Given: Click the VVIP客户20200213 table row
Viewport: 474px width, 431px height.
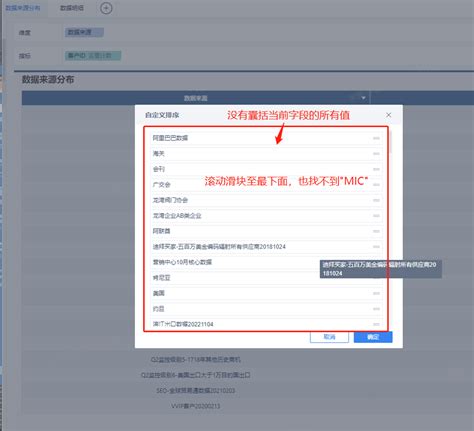Looking at the screenshot, I should pos(196,406).
